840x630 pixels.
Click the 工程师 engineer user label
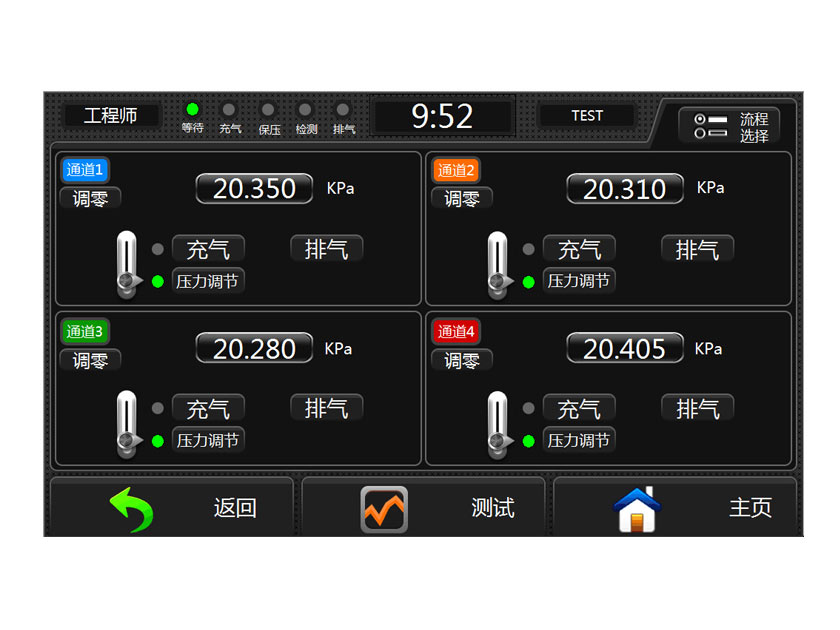[x=111, y=116]
